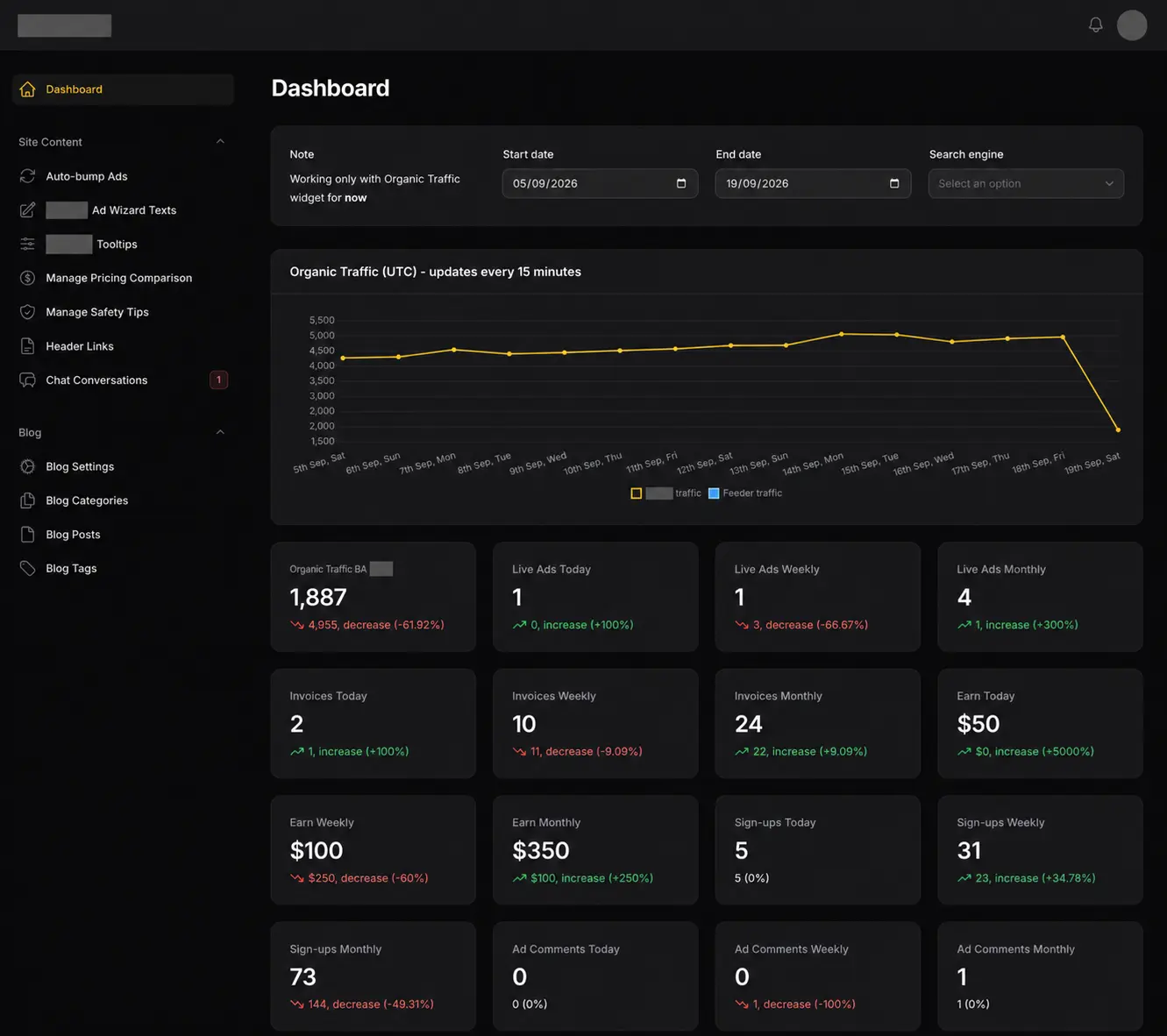
Task: Click the Organic Traffic value 1,887
Action: 318,597
